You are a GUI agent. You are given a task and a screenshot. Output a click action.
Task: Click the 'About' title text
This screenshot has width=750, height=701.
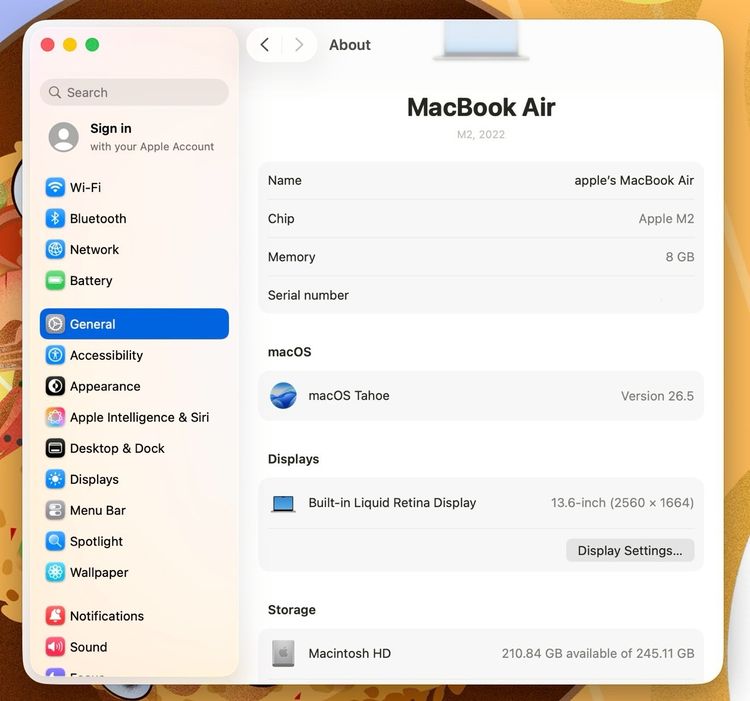350,45
